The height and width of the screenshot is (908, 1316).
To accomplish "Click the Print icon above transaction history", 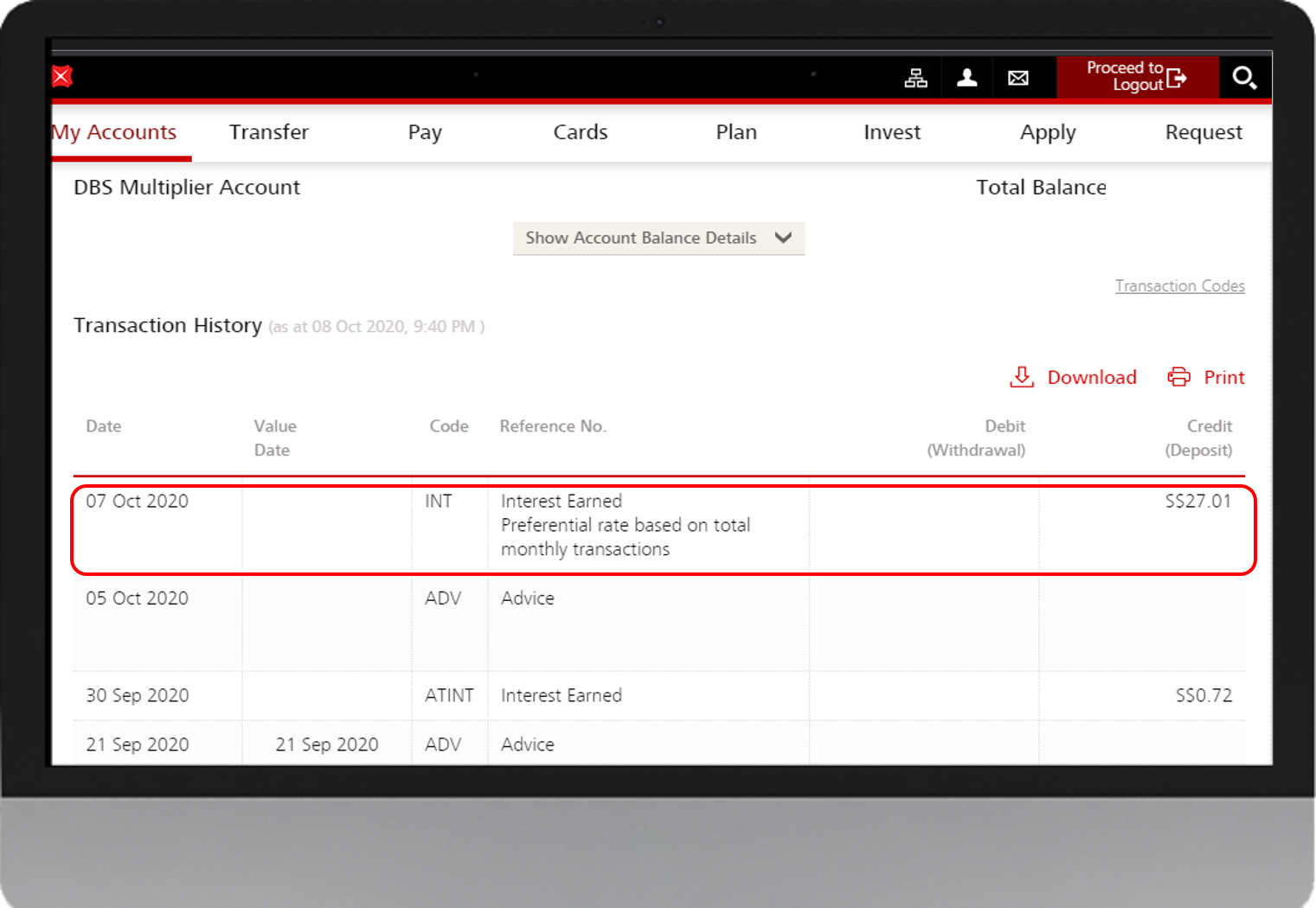I will [x=1179, y=376].
